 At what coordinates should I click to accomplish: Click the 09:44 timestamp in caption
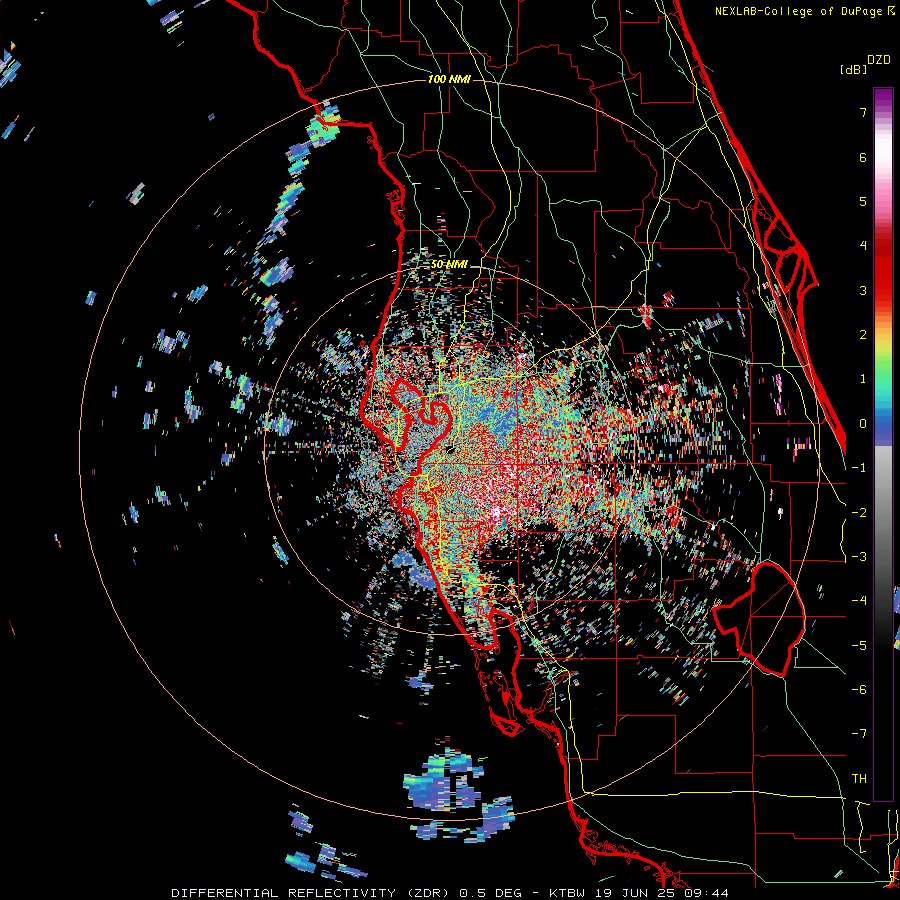pyautogui.click(x=707, y=893)
